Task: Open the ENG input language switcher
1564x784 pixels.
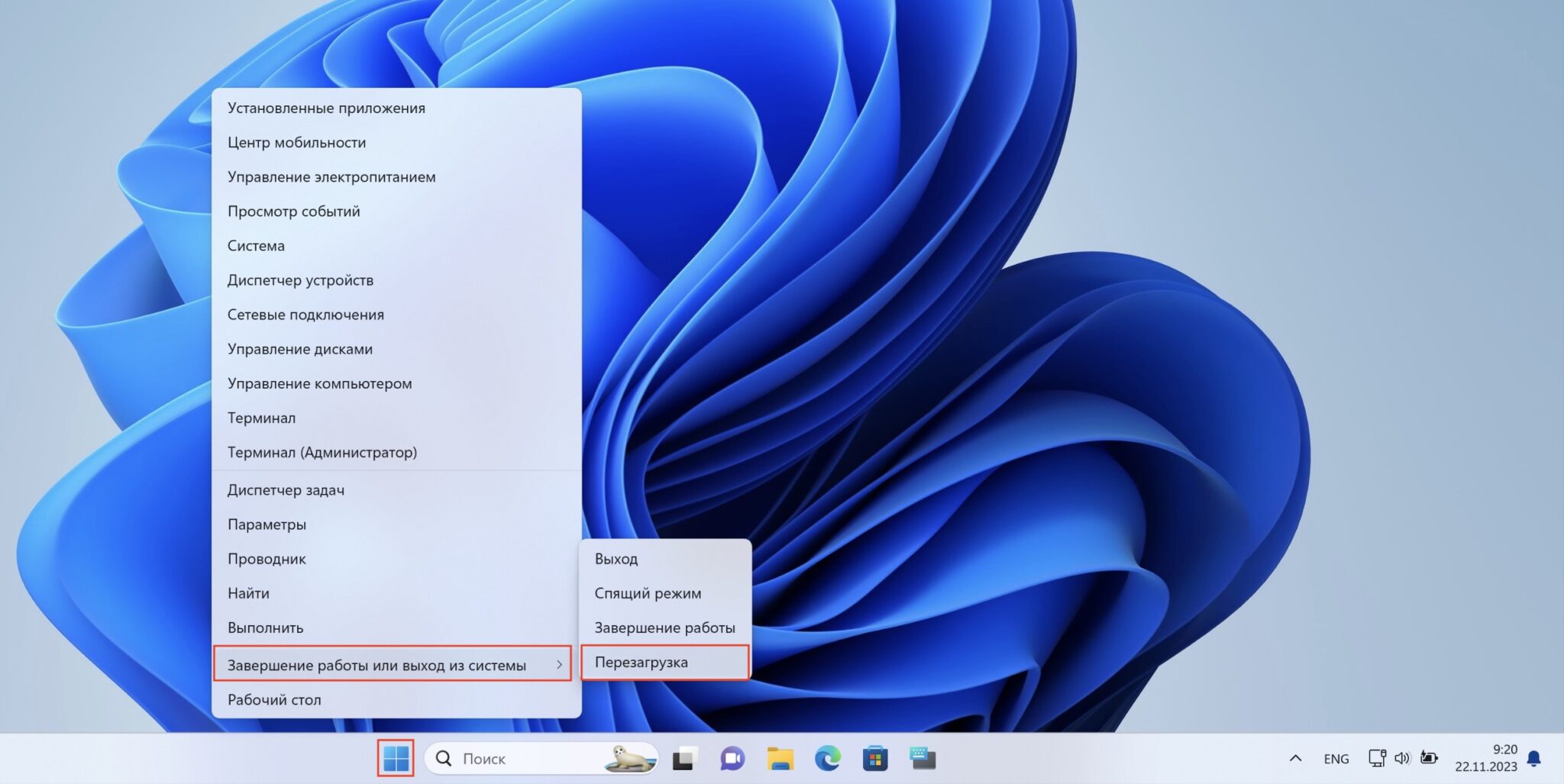Action: coord(1336,759)
